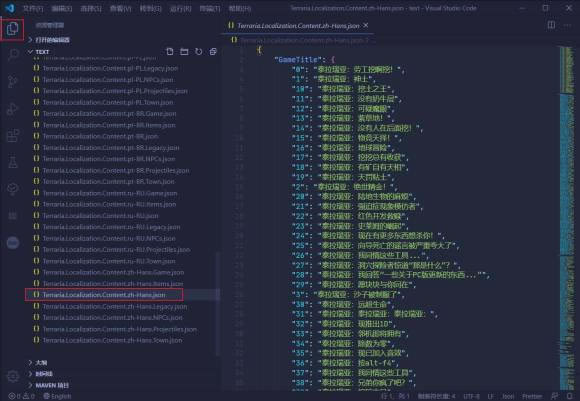Open the Extensions view
The height and width of the screenshot is (401, 580).
13,135
